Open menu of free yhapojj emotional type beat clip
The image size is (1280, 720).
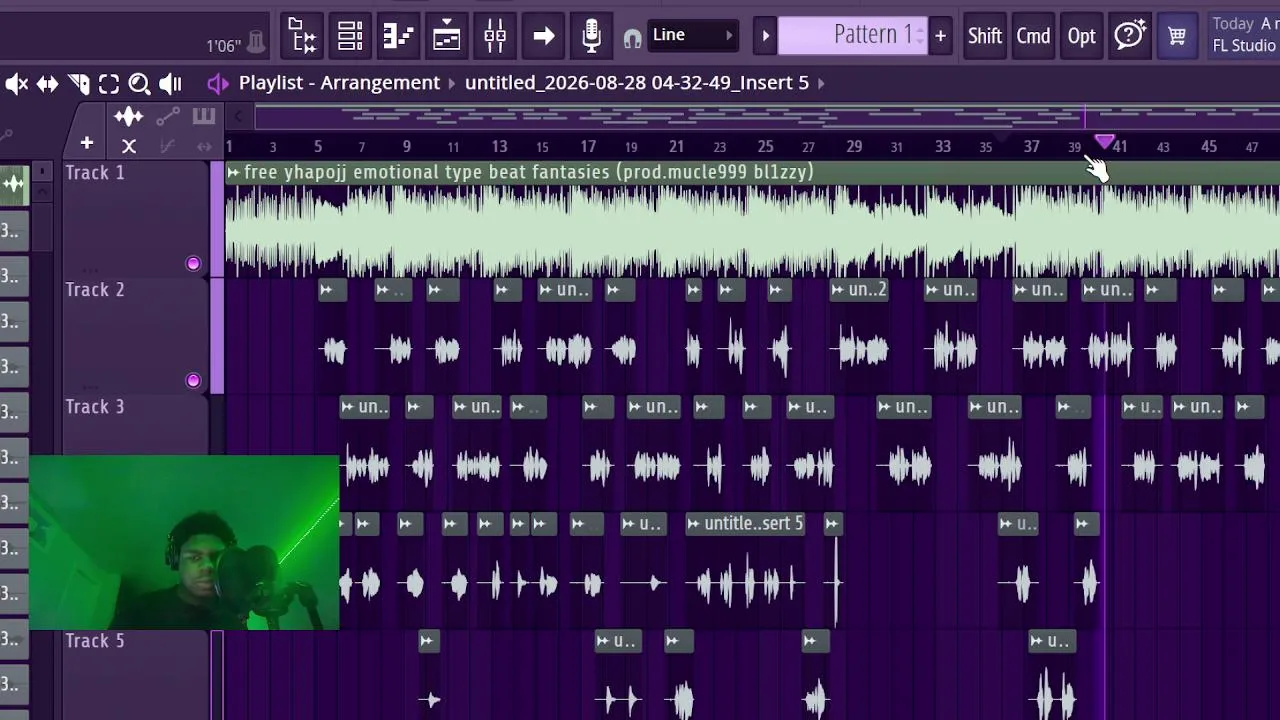pos(233,173)
